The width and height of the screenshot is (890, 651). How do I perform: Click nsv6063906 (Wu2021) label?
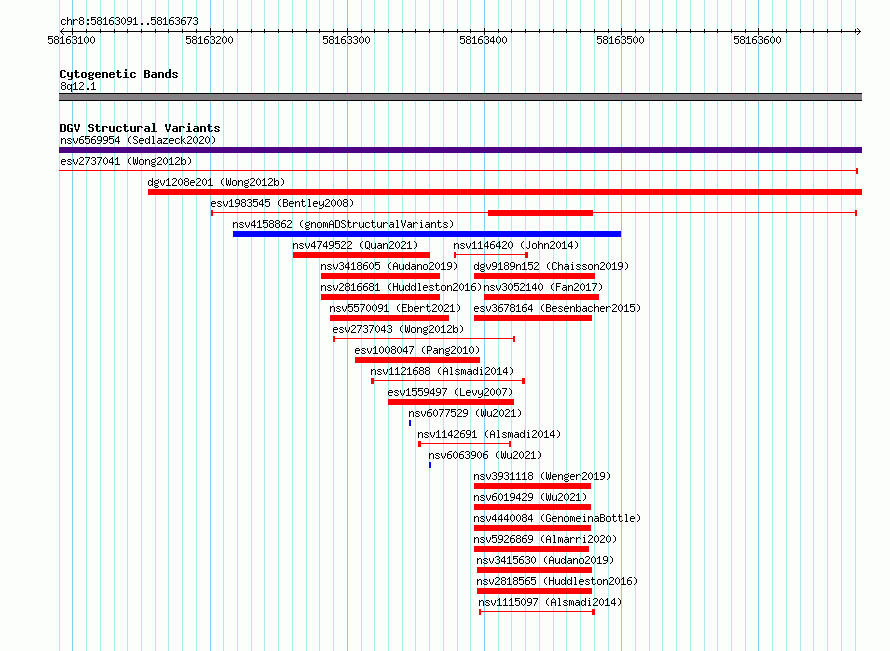(485, 455)
